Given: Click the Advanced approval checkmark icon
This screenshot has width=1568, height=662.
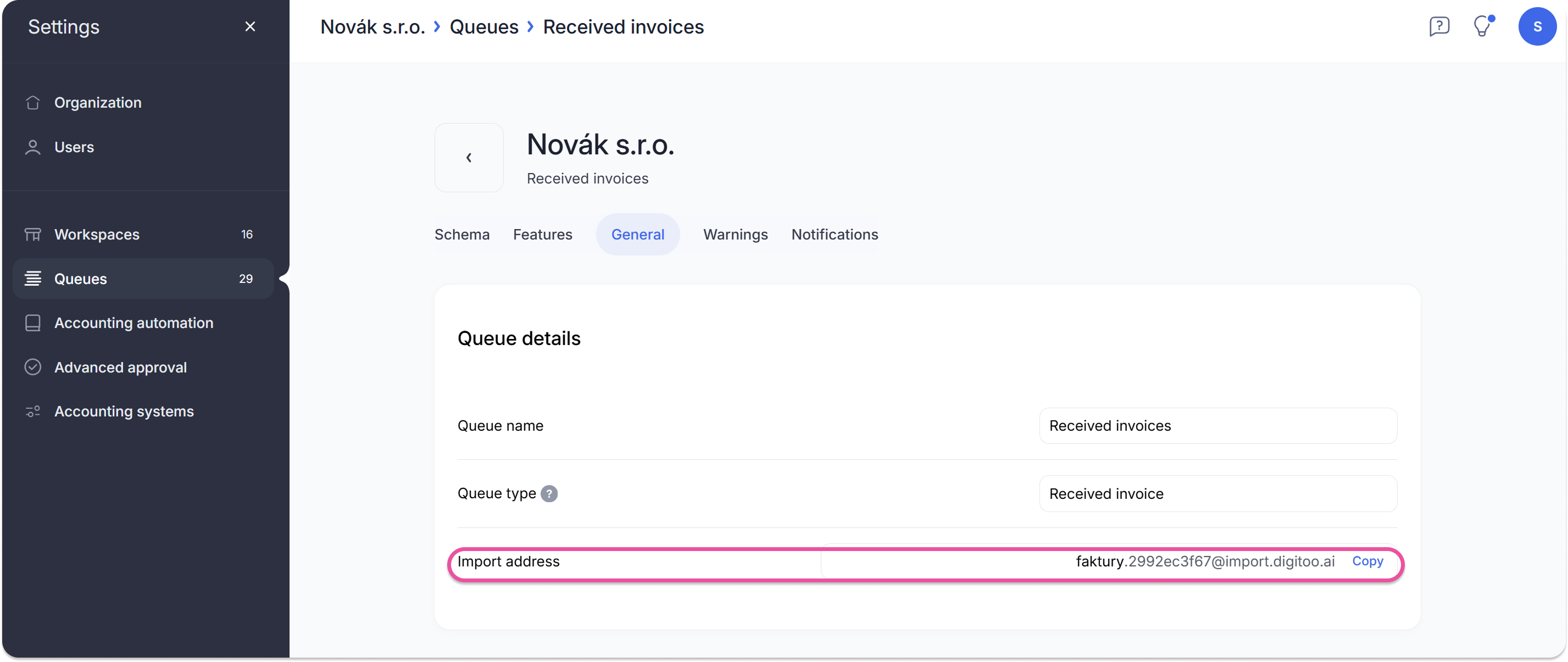Looking at the screenshot, I should tap(33, 368).
